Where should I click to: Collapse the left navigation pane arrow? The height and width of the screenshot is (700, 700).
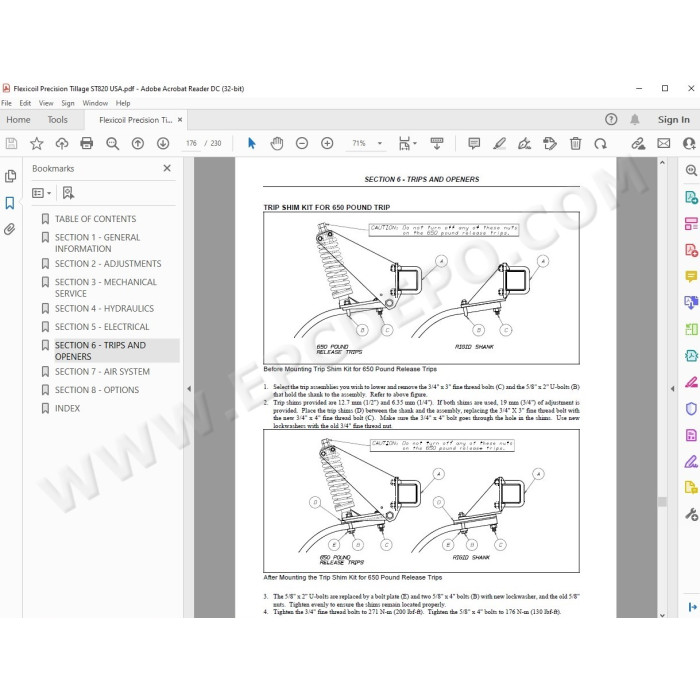189,389
